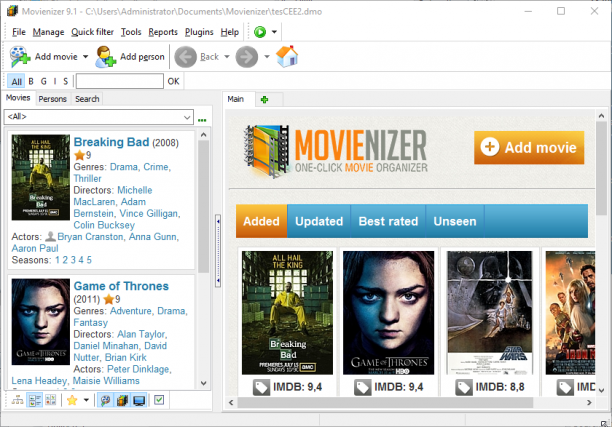Select the All alphabet filter

tap(16, 82)
